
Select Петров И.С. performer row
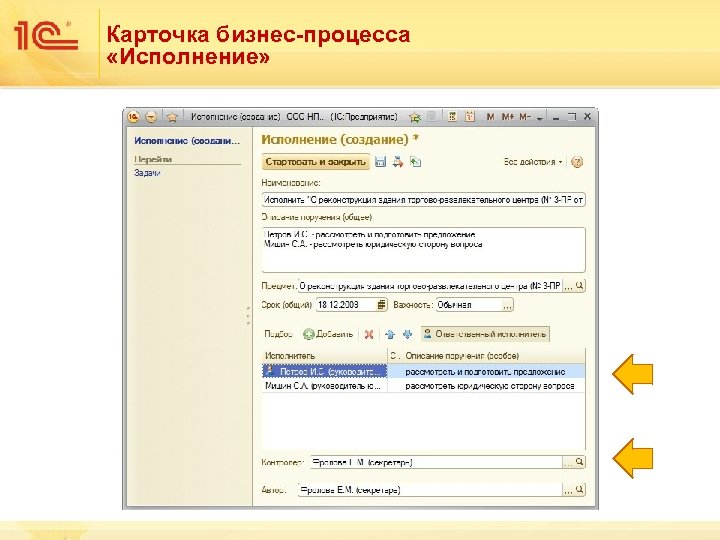325,371
